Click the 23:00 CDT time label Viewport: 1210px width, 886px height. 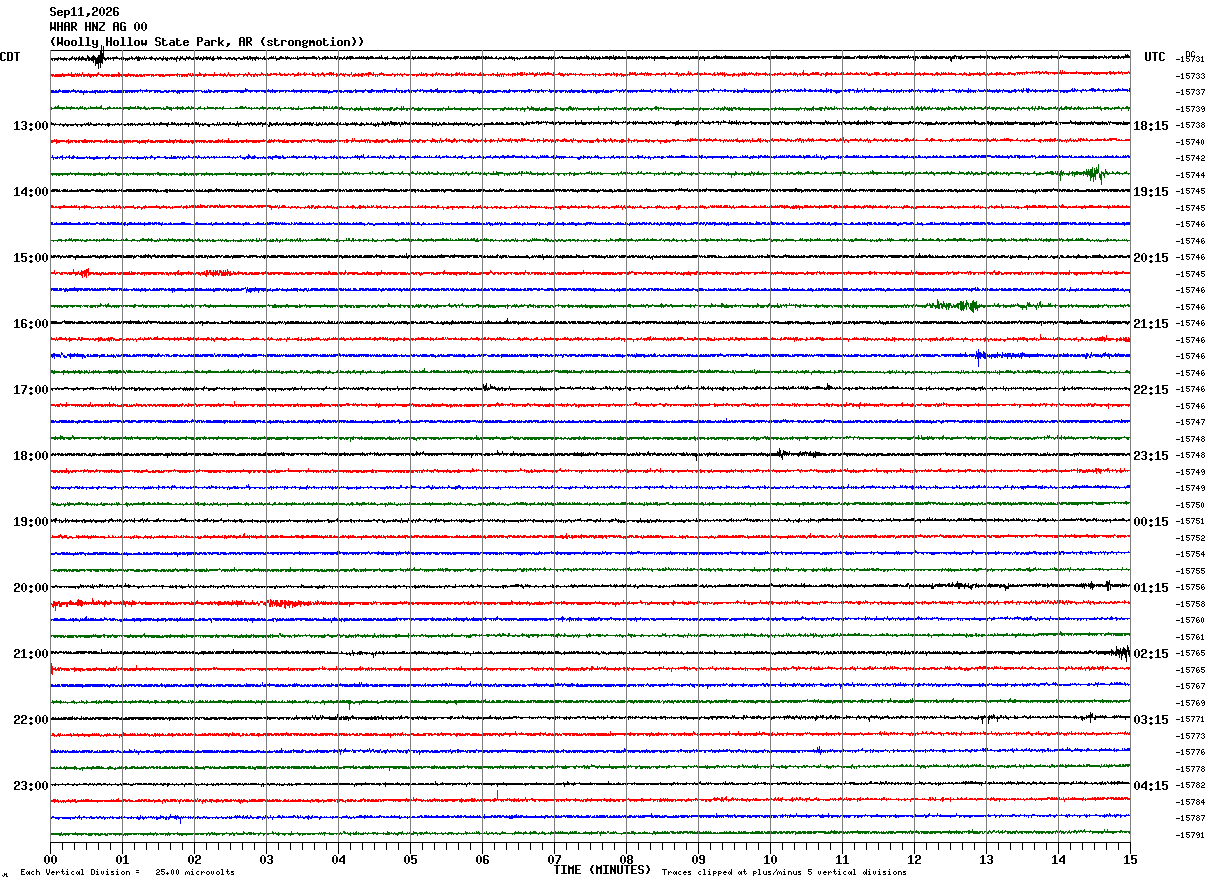click(x=31, y=786)
